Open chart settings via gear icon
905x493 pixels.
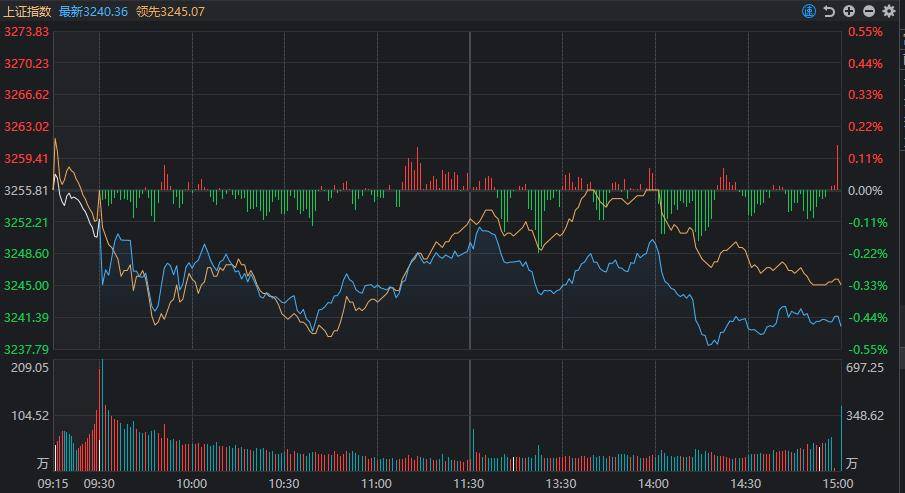(x=889, y=11)
